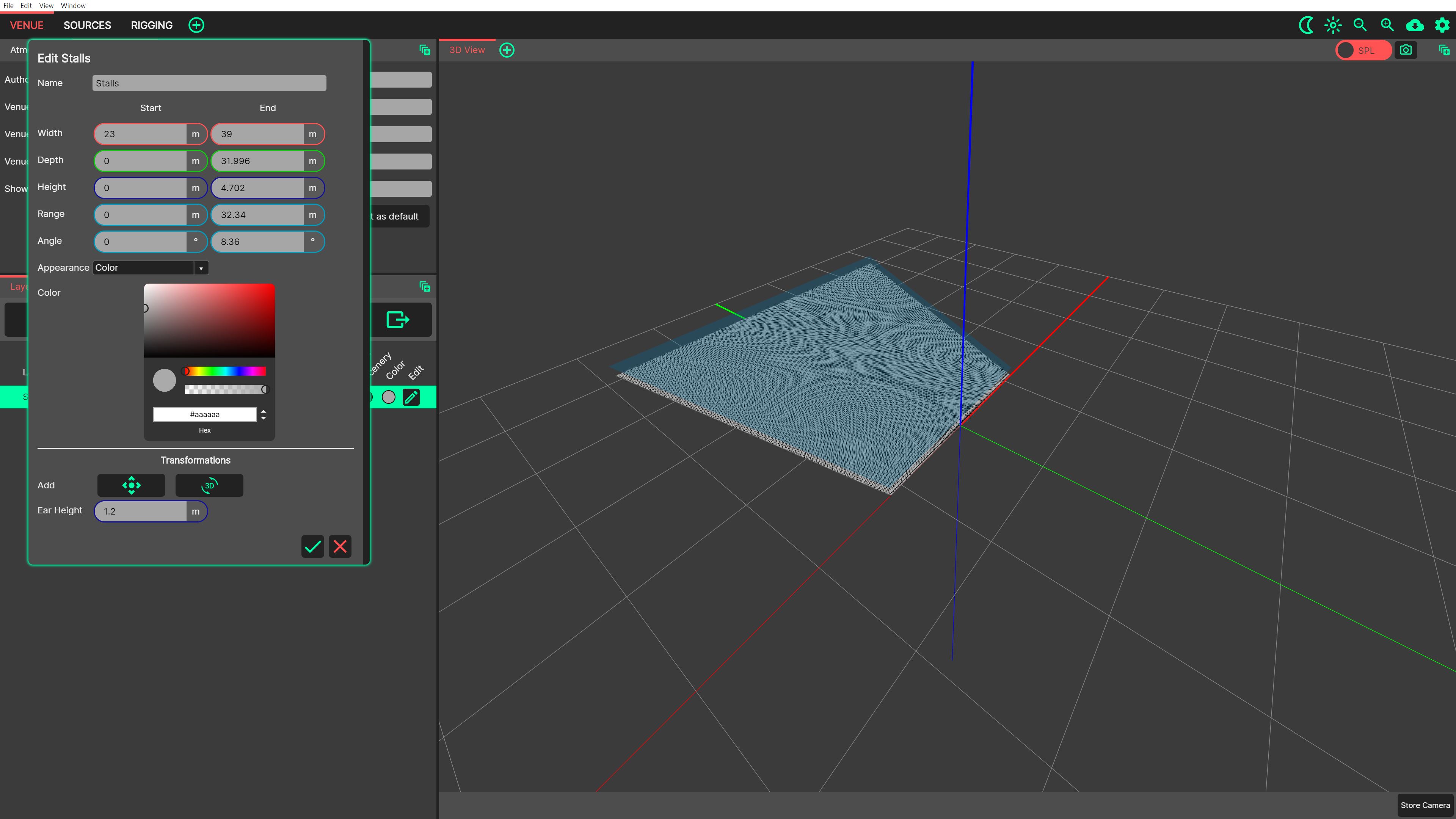Open the Window menu
This screenshot has width=1456, height=819.
click(73, 6)
